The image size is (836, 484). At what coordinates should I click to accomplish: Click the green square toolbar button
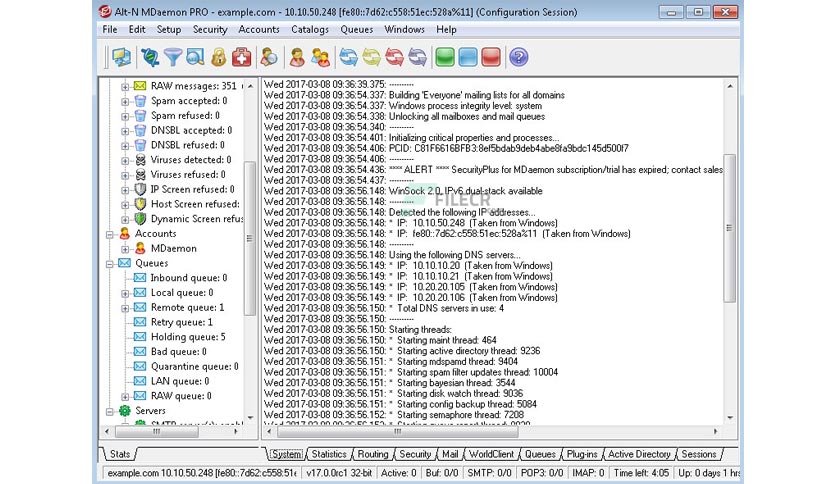click(x=445, y=57)
